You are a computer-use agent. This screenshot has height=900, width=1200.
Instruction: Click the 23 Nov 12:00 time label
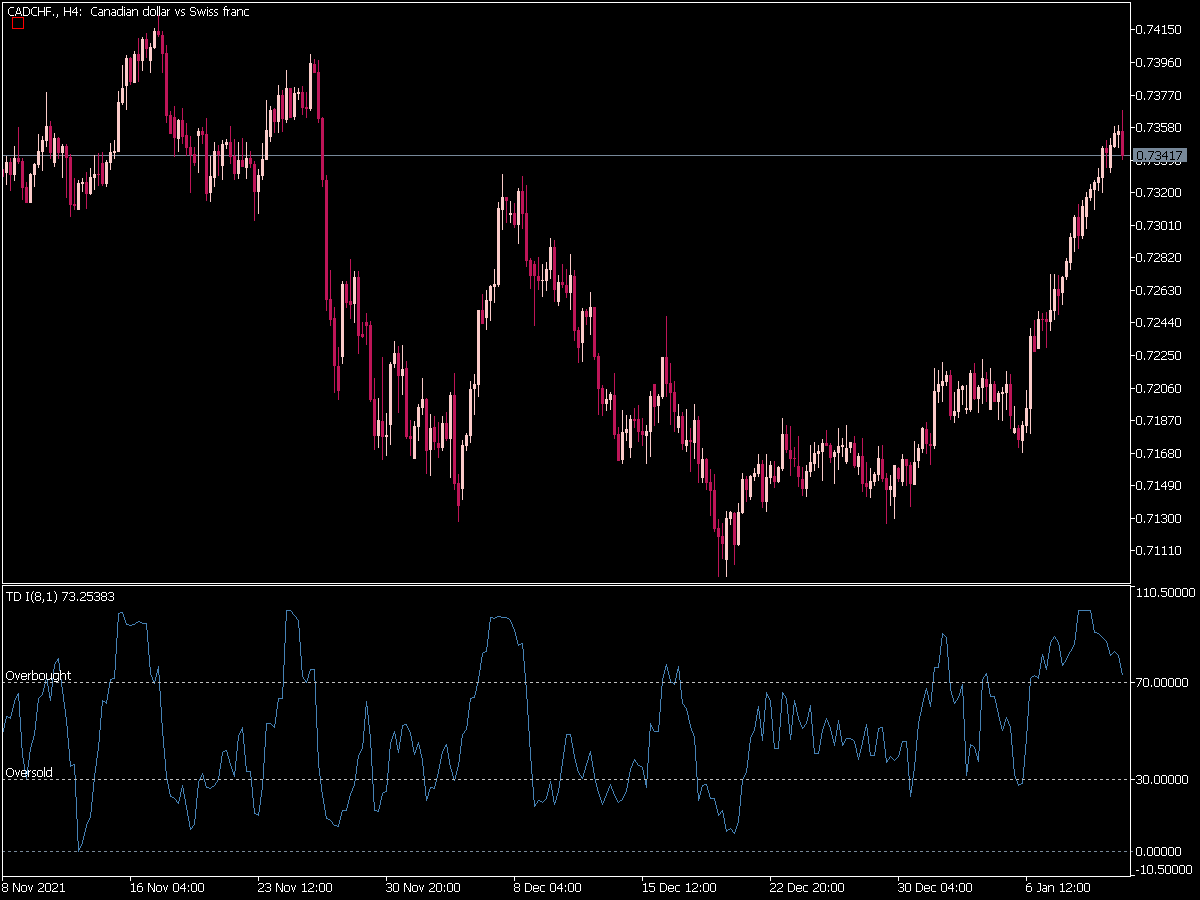(x=294, y=887)
